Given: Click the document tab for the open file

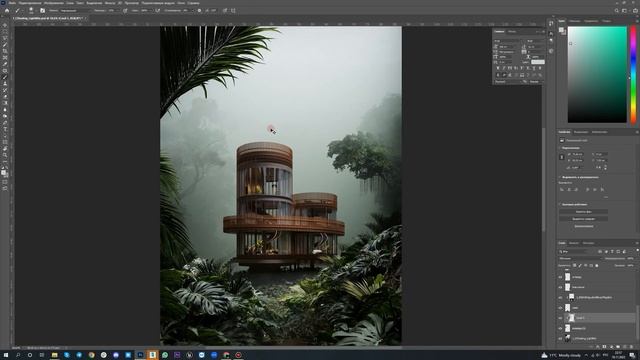Looking at the screenshot, I should 47,18.
